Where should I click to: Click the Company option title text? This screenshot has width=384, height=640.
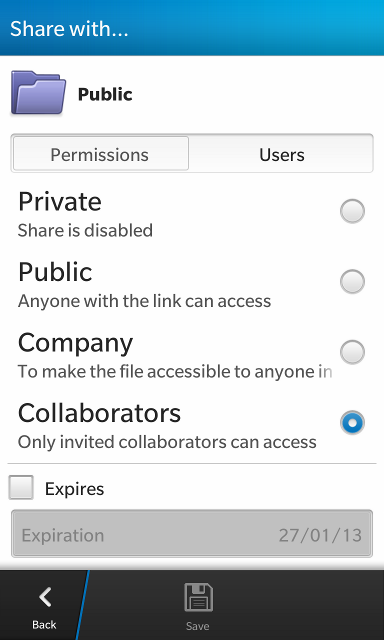click(75, 343)
